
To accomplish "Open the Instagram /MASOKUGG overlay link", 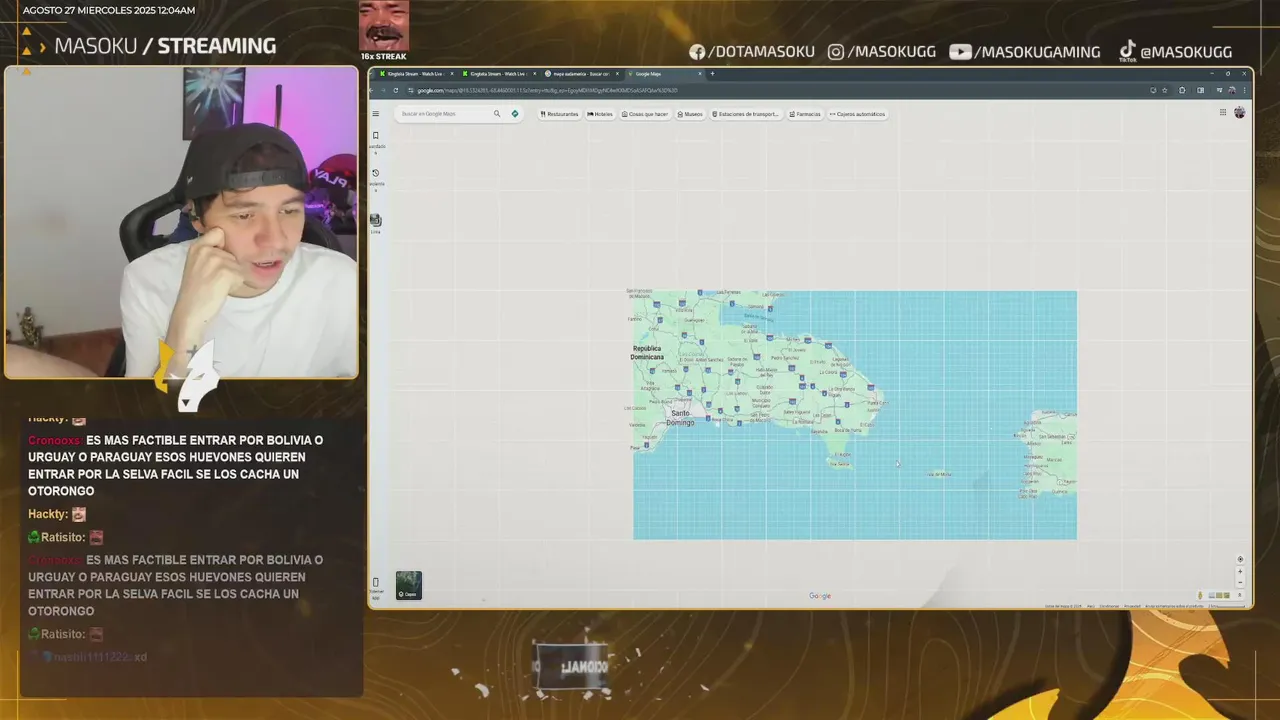I will 880,52.
